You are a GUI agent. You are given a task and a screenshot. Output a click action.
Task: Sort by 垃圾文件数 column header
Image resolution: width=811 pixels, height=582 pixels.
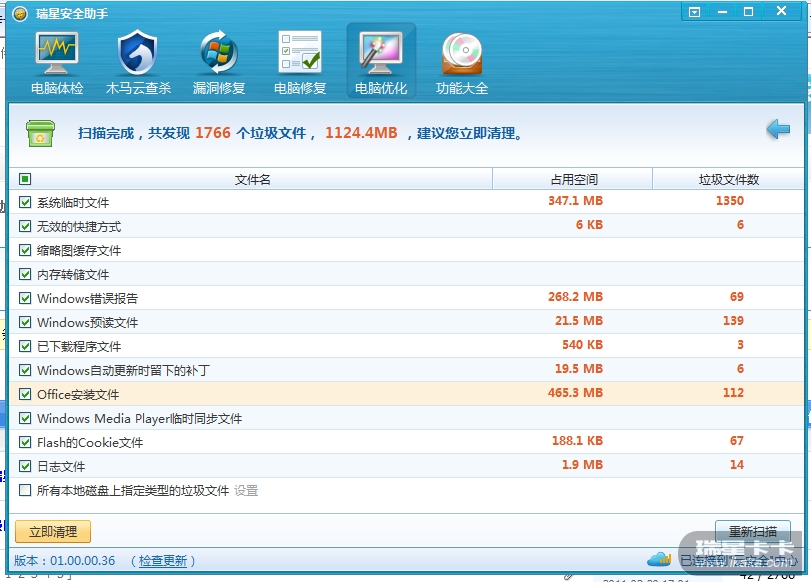coord(728,180)
